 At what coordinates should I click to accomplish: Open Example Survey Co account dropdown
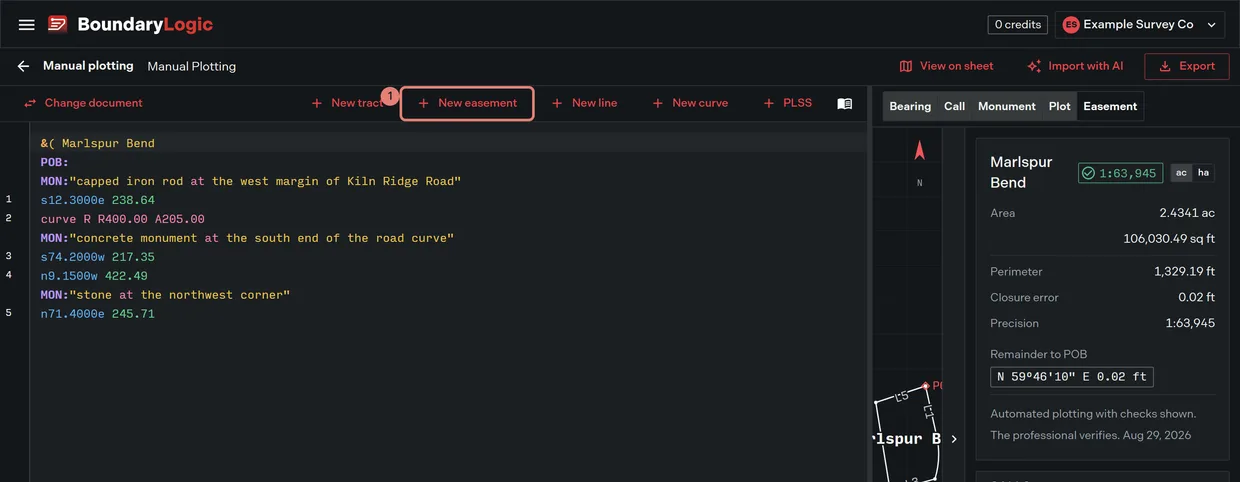click(x=1140, y=24)
